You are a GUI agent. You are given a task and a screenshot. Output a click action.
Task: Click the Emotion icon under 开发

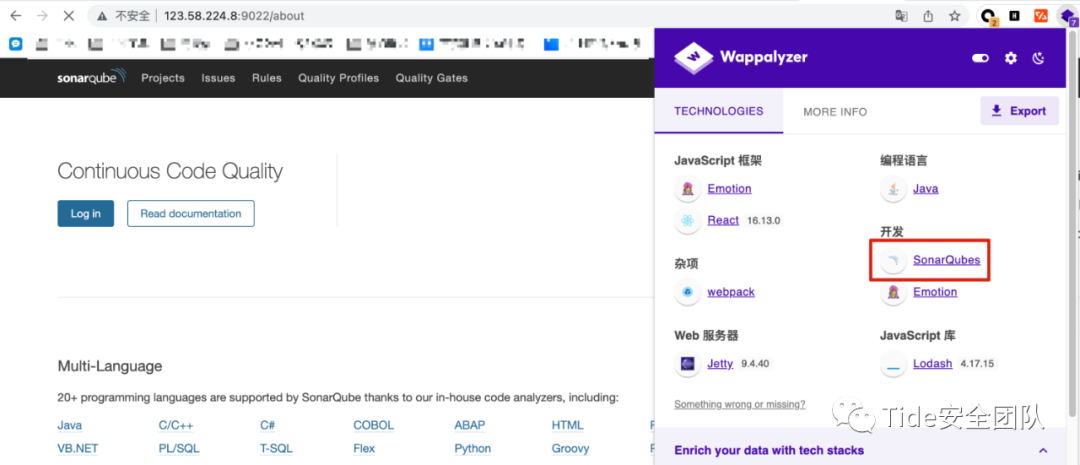pyautogui.click(x=893, y=292)
